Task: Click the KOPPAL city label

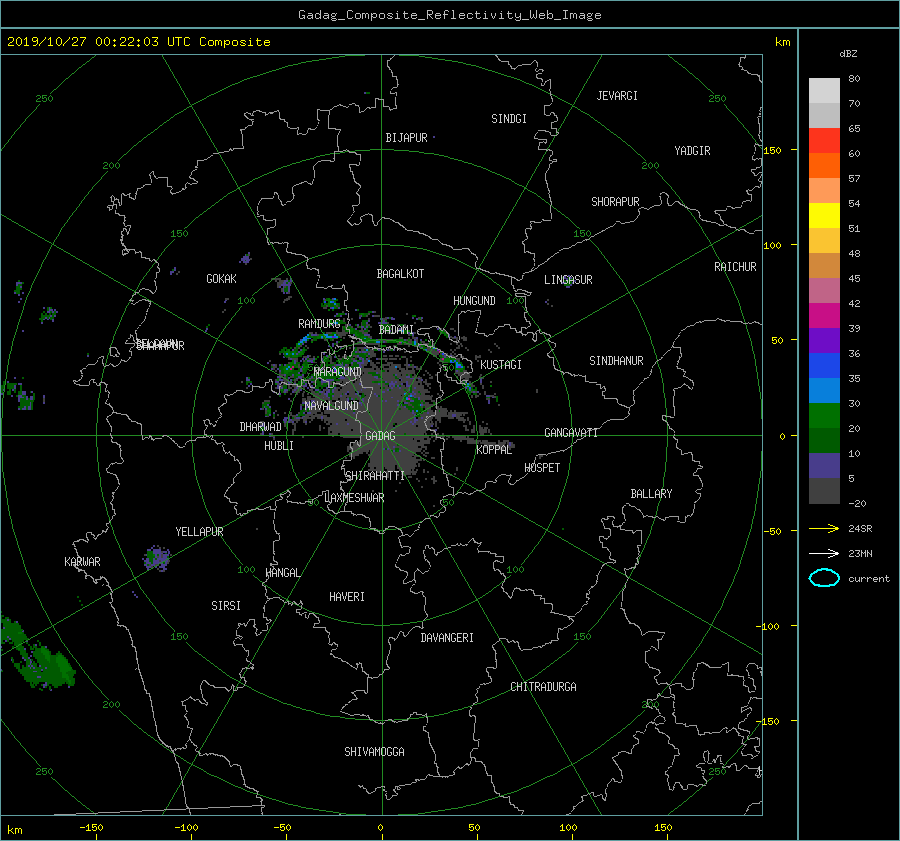Action: click(x=494, y=449)
